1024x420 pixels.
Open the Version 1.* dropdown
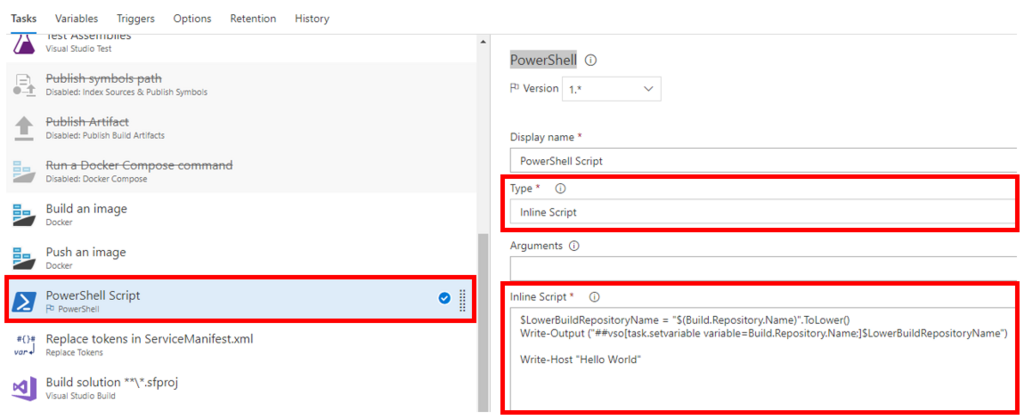point(611,89)
